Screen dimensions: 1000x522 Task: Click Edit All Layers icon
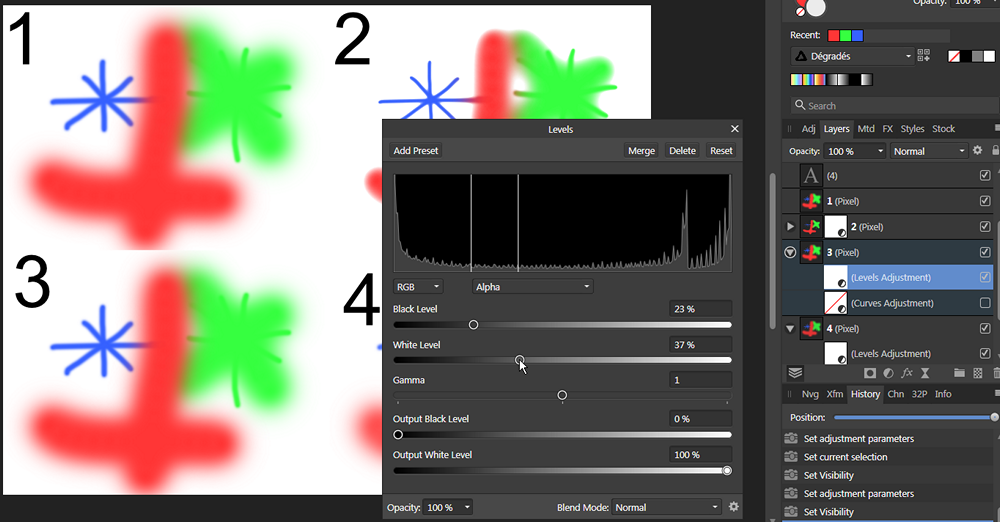point(795,373)
